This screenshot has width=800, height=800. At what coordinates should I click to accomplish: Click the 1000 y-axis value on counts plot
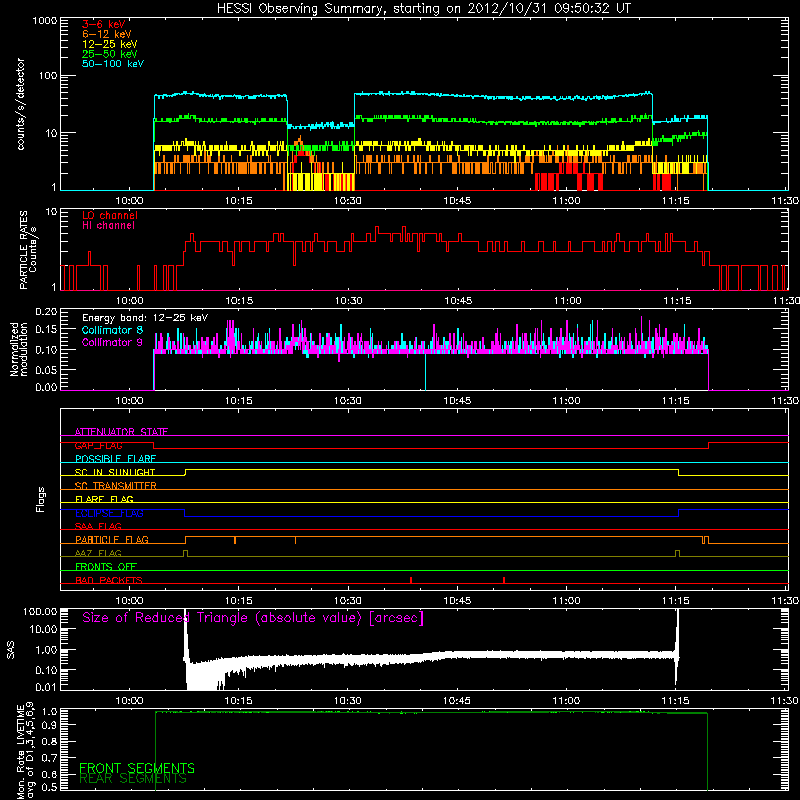coord(44,21)
